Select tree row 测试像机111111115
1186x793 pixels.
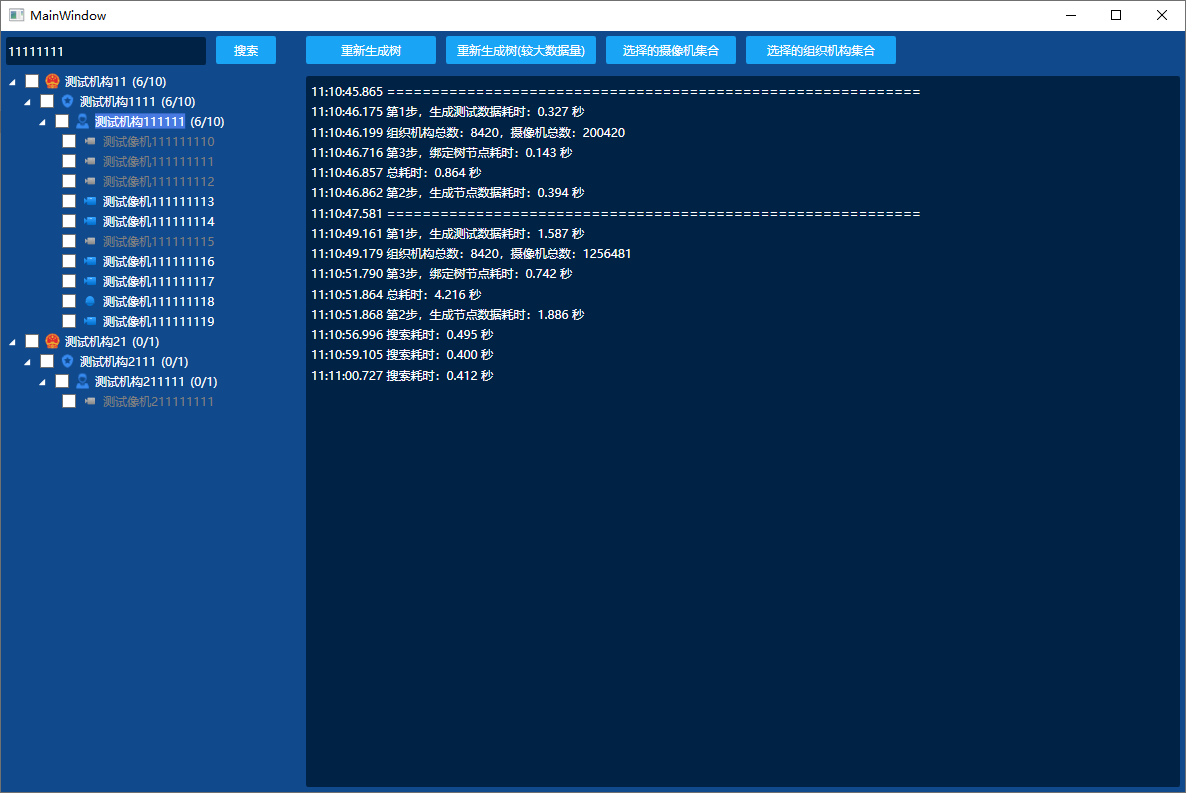click(x=159, y=241)
